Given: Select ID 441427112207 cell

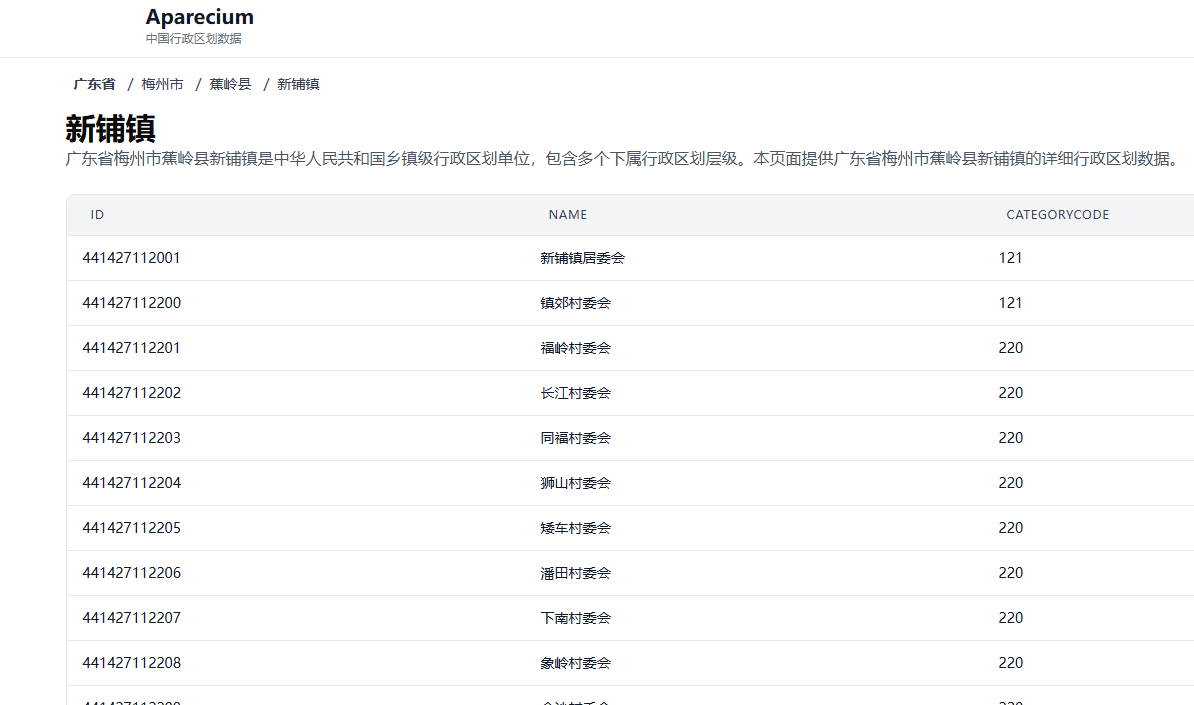Looking at the screenshot, I should pos(131,618).
